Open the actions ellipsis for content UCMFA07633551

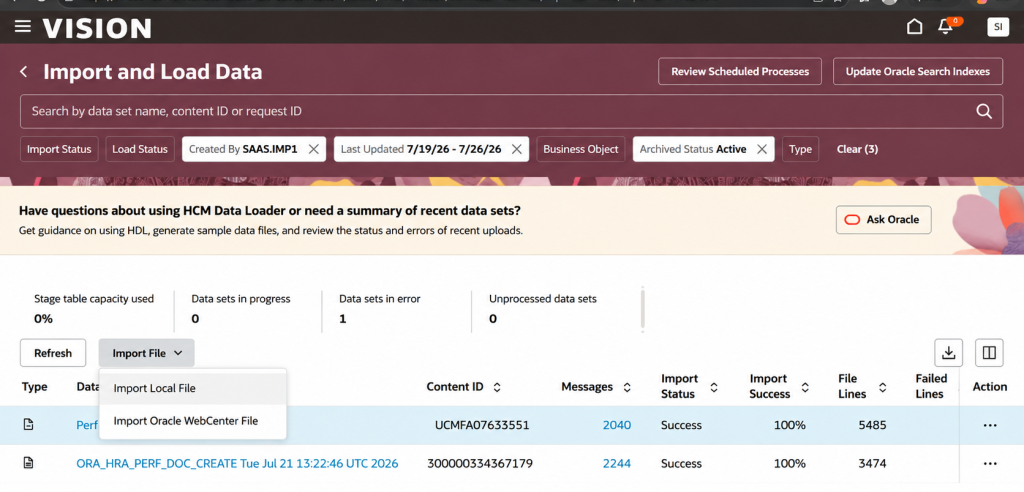tap(989, 425)
